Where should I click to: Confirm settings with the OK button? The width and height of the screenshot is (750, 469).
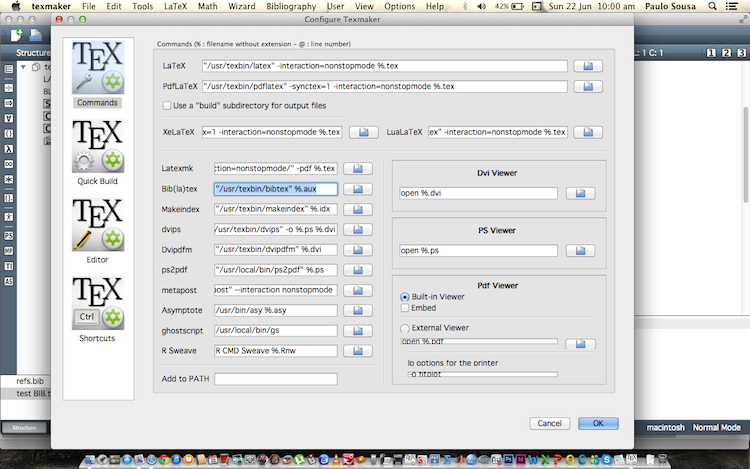pyautogui.click(x=598, y=423)
